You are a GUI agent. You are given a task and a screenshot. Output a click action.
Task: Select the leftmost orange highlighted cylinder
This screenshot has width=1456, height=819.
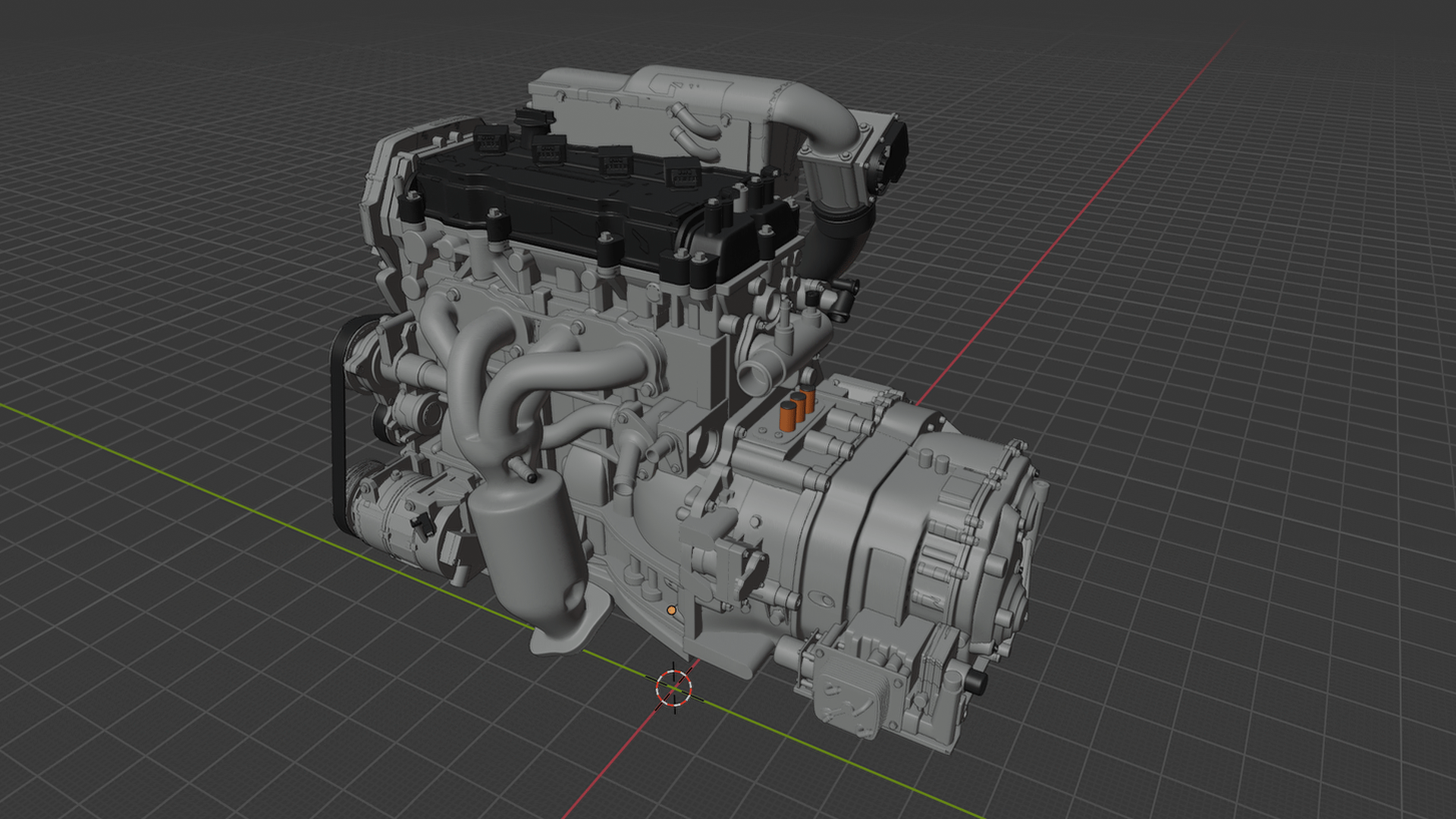(788, 416)
